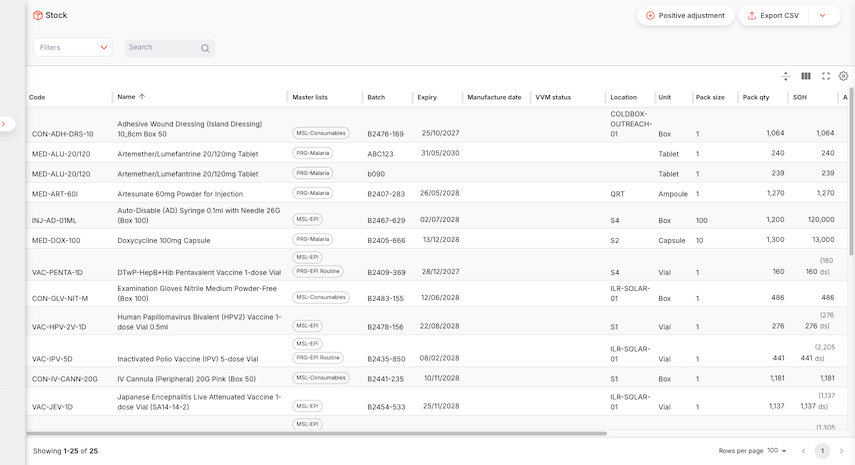This screenshot has height=465, width=855.
Task: Sort by the Code column header
Action: 37,97
